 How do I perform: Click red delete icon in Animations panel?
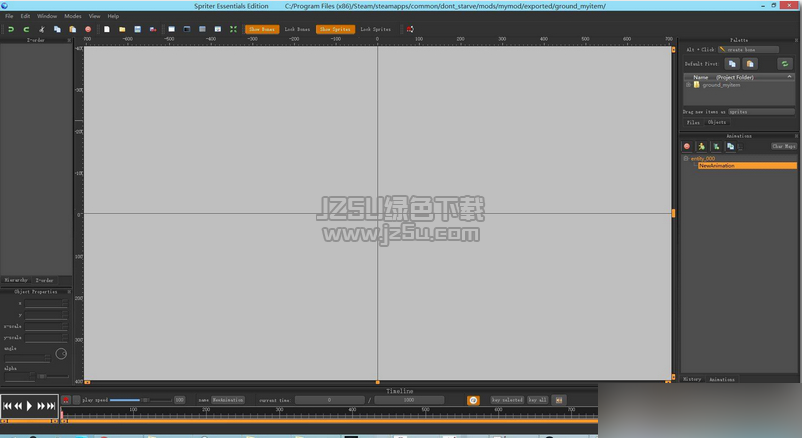coord(687,146)
